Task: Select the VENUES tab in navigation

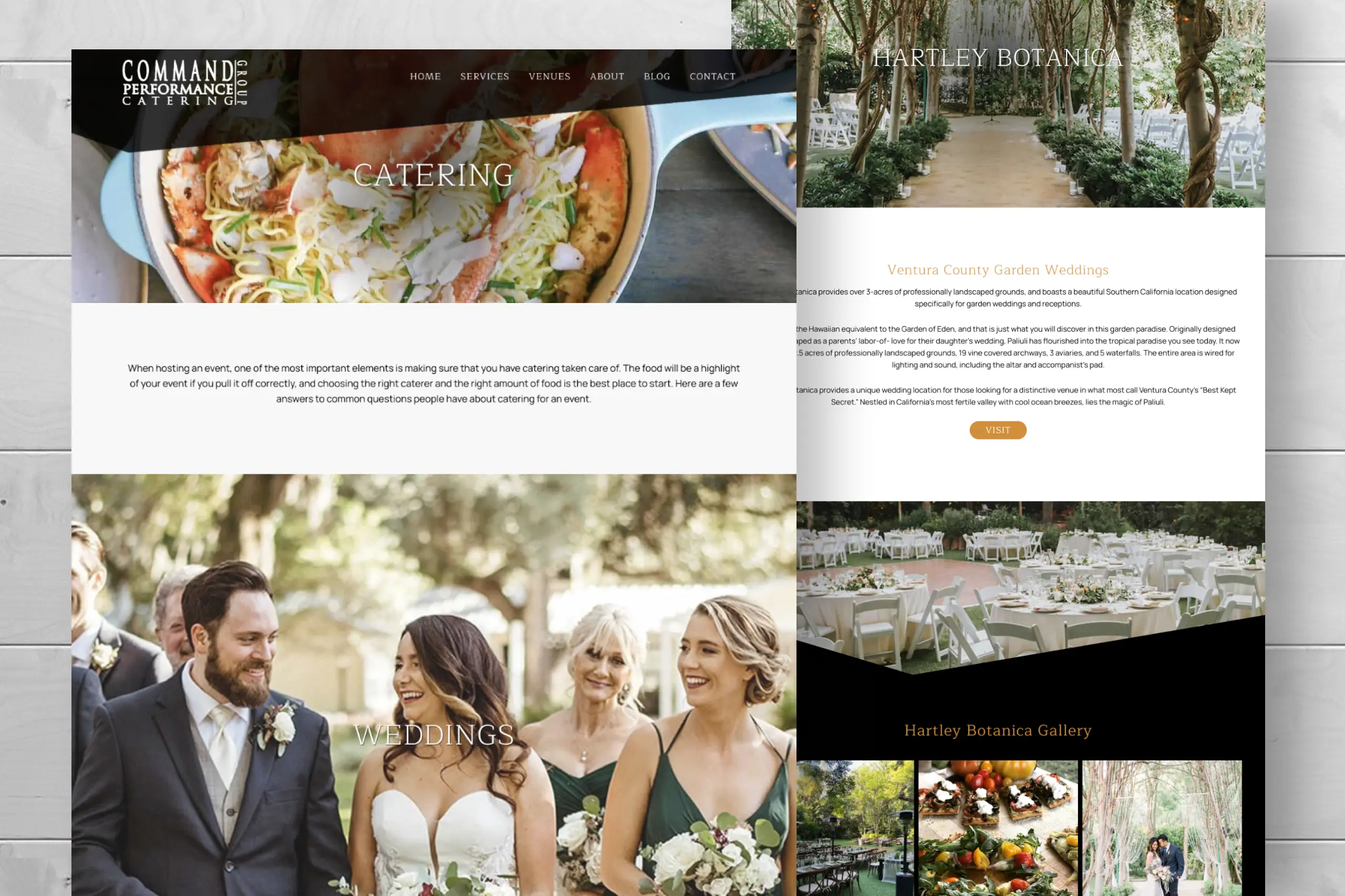Action: click(549, 76)
